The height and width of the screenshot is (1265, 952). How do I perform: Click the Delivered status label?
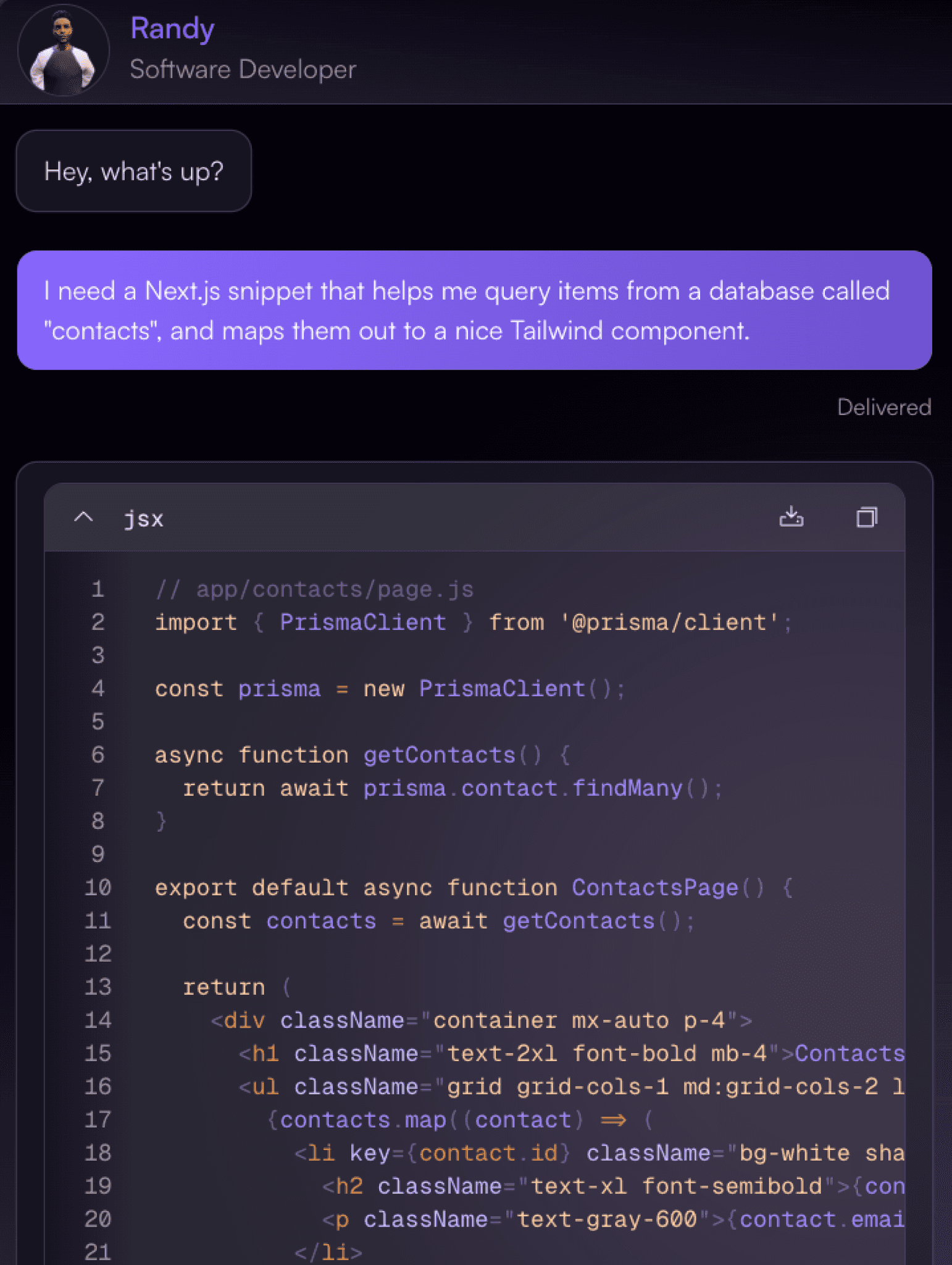pos(883,407)
